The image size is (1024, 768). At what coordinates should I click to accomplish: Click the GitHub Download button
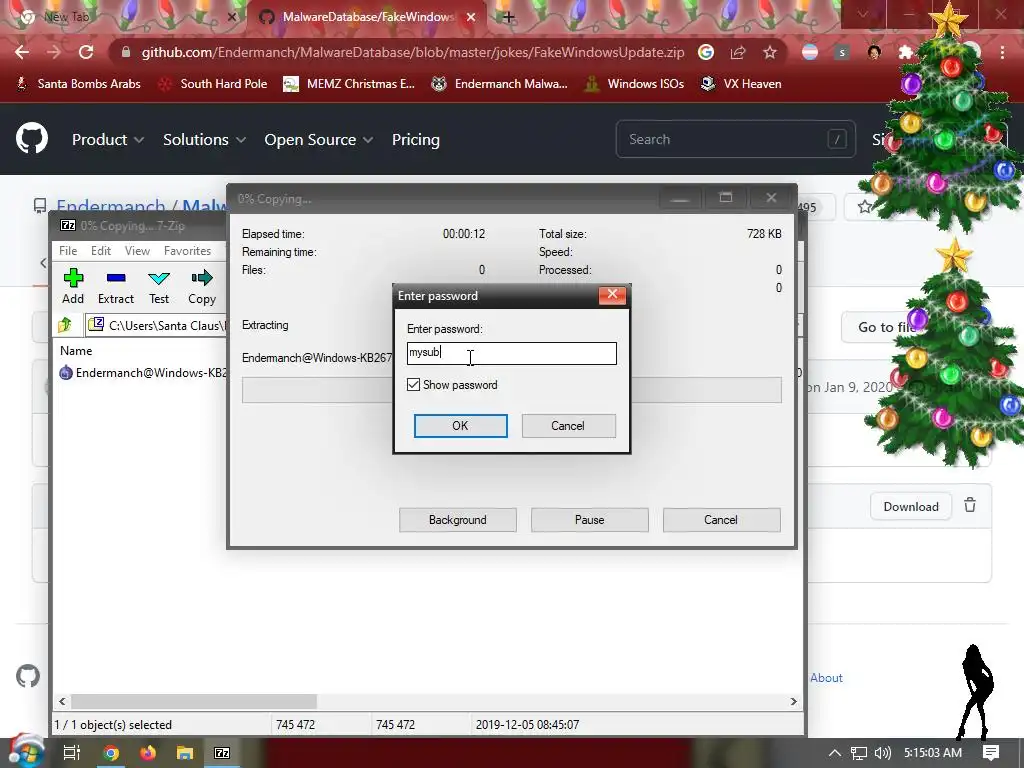coord(910,506)
